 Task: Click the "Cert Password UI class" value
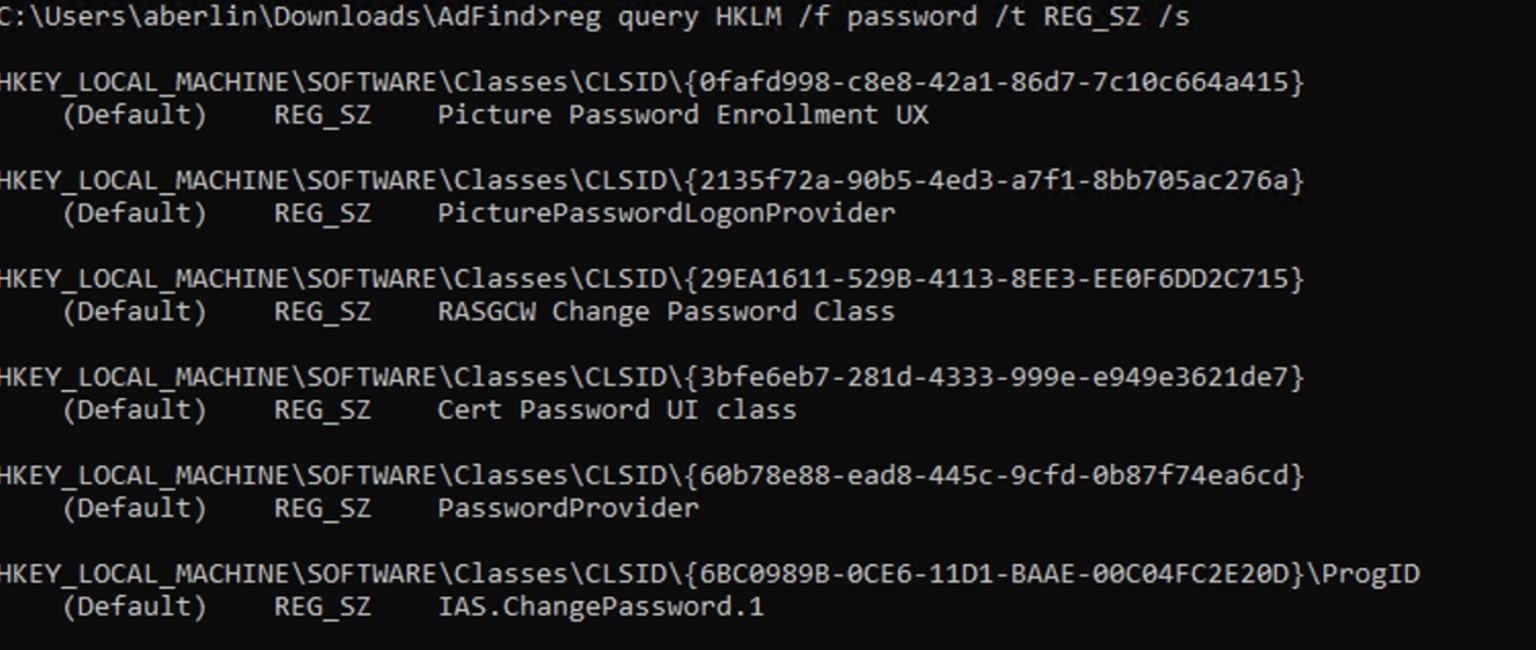[x=616, y=409]
